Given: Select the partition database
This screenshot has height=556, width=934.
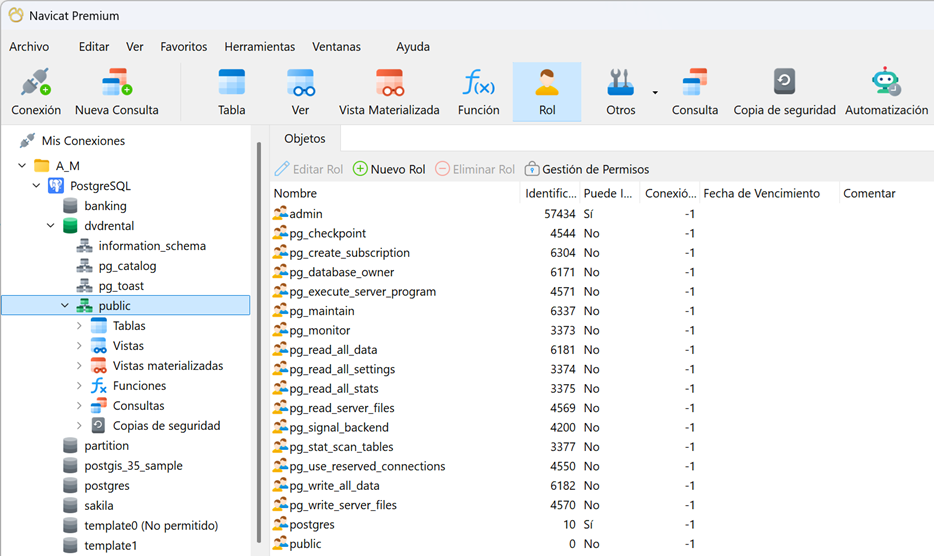Looking at the screenshot, I should tap(106, 446).
